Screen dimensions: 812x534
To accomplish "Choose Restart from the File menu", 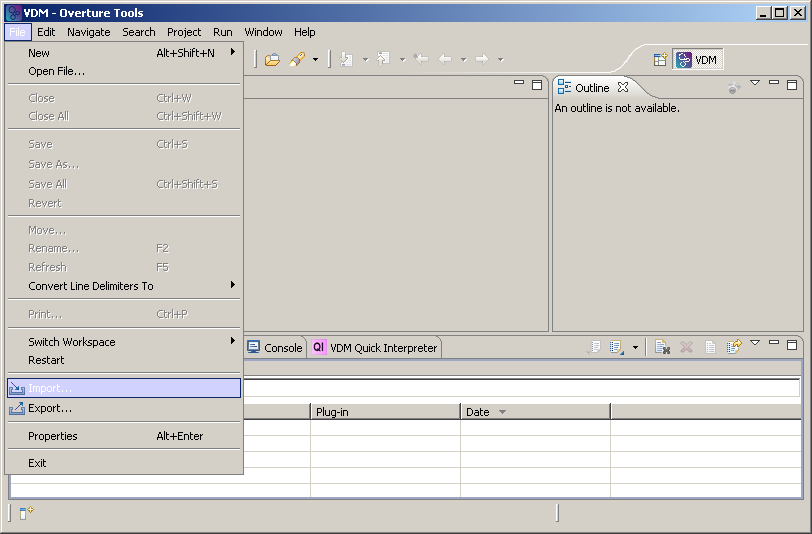I will pyautogui.click(x=124, y=360).
